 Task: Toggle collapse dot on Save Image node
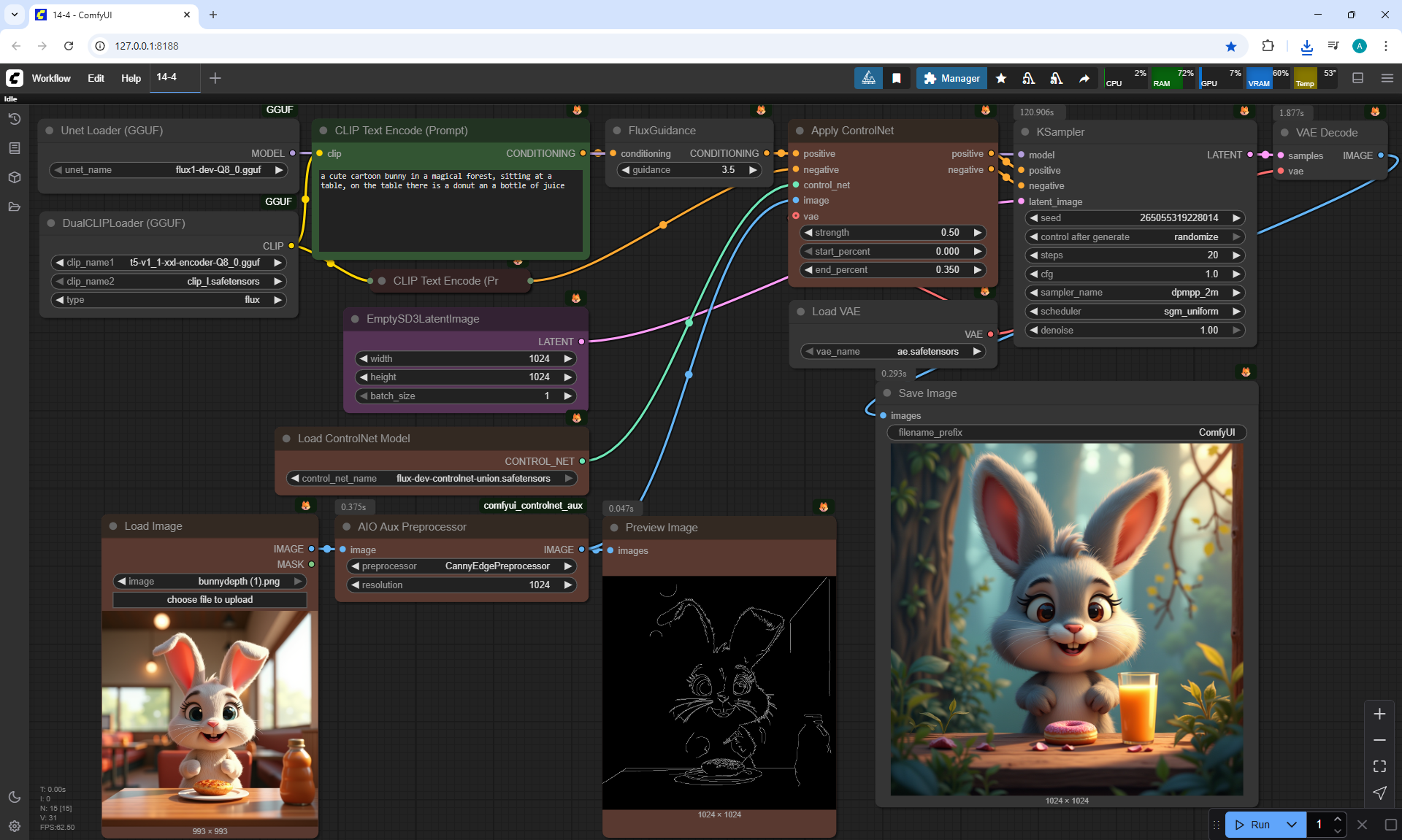pyautogui.click(x=887, y=393)
